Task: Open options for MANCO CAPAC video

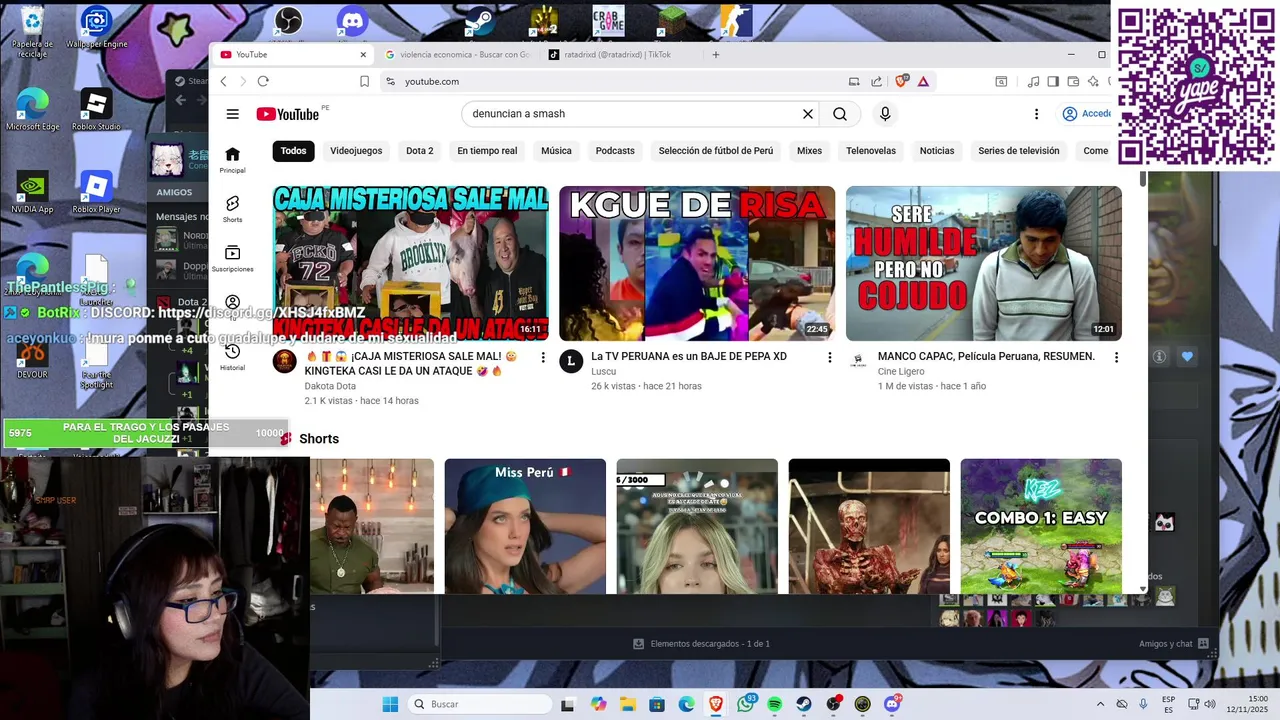Action: point(1116,357)
